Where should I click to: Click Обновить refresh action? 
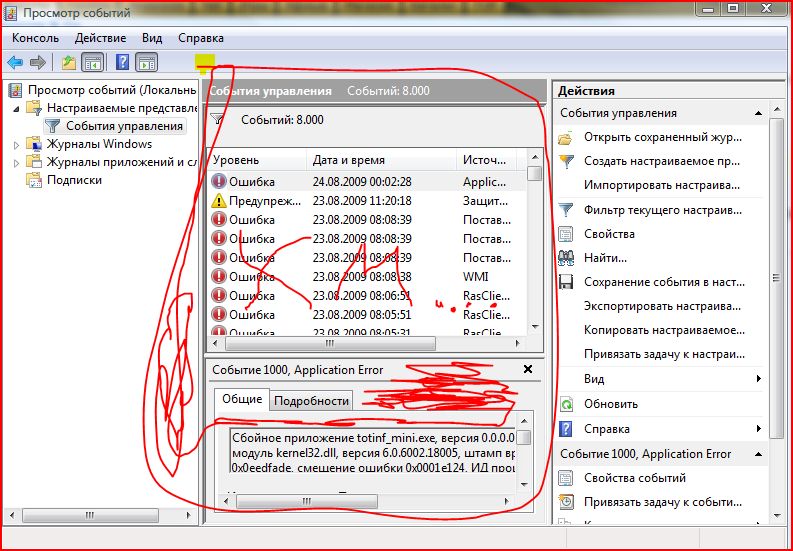pos(611,404)
